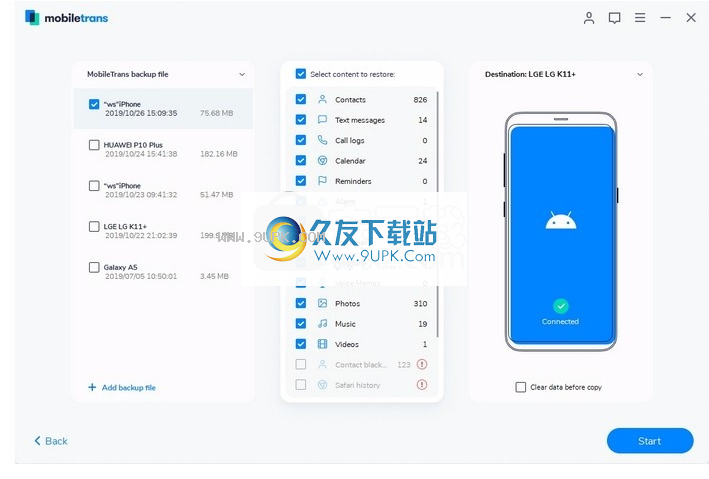Uncheck the Contacts checkbox
Image resolution: width=709 pixels, height=479 pixels.
pos(301,99)
